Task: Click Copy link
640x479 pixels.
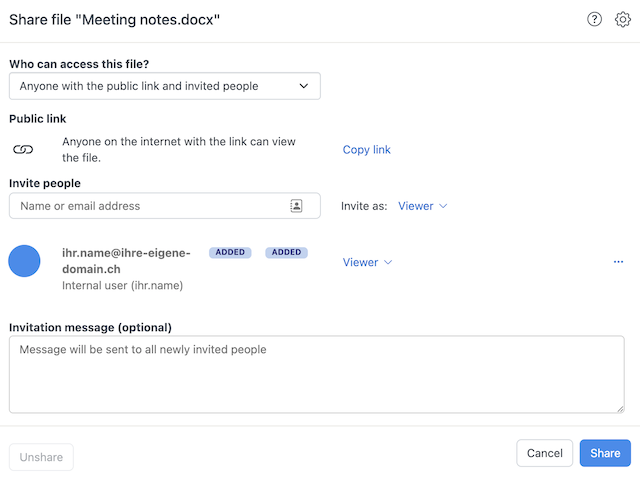Action: pos(367,150)
